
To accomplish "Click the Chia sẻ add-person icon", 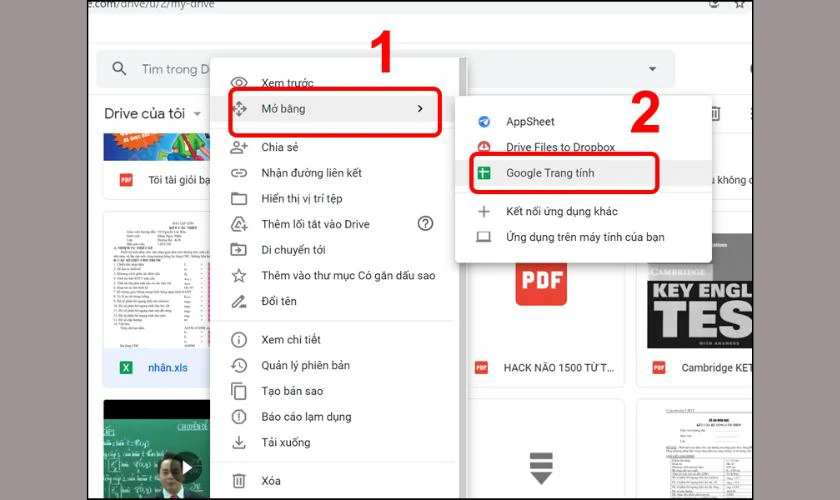I will pyautogui.click(x=239, y=147).
